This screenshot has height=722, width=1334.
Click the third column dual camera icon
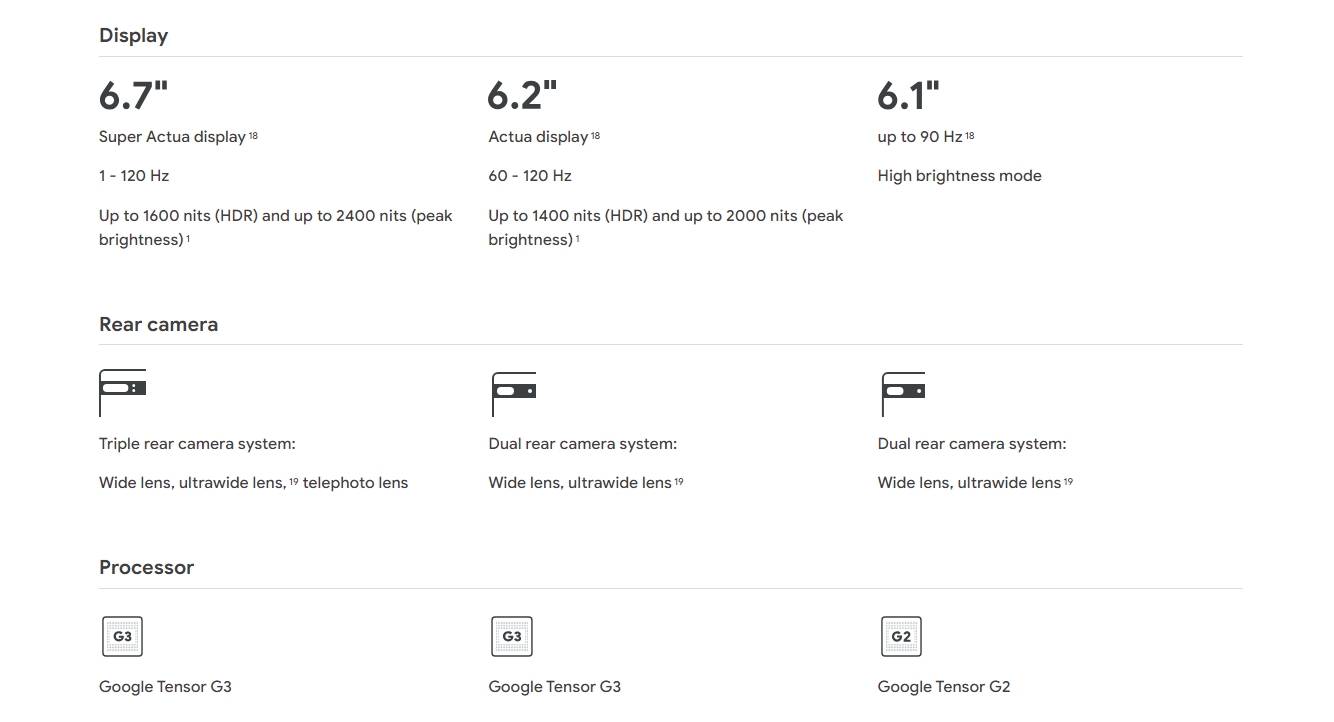903,393
